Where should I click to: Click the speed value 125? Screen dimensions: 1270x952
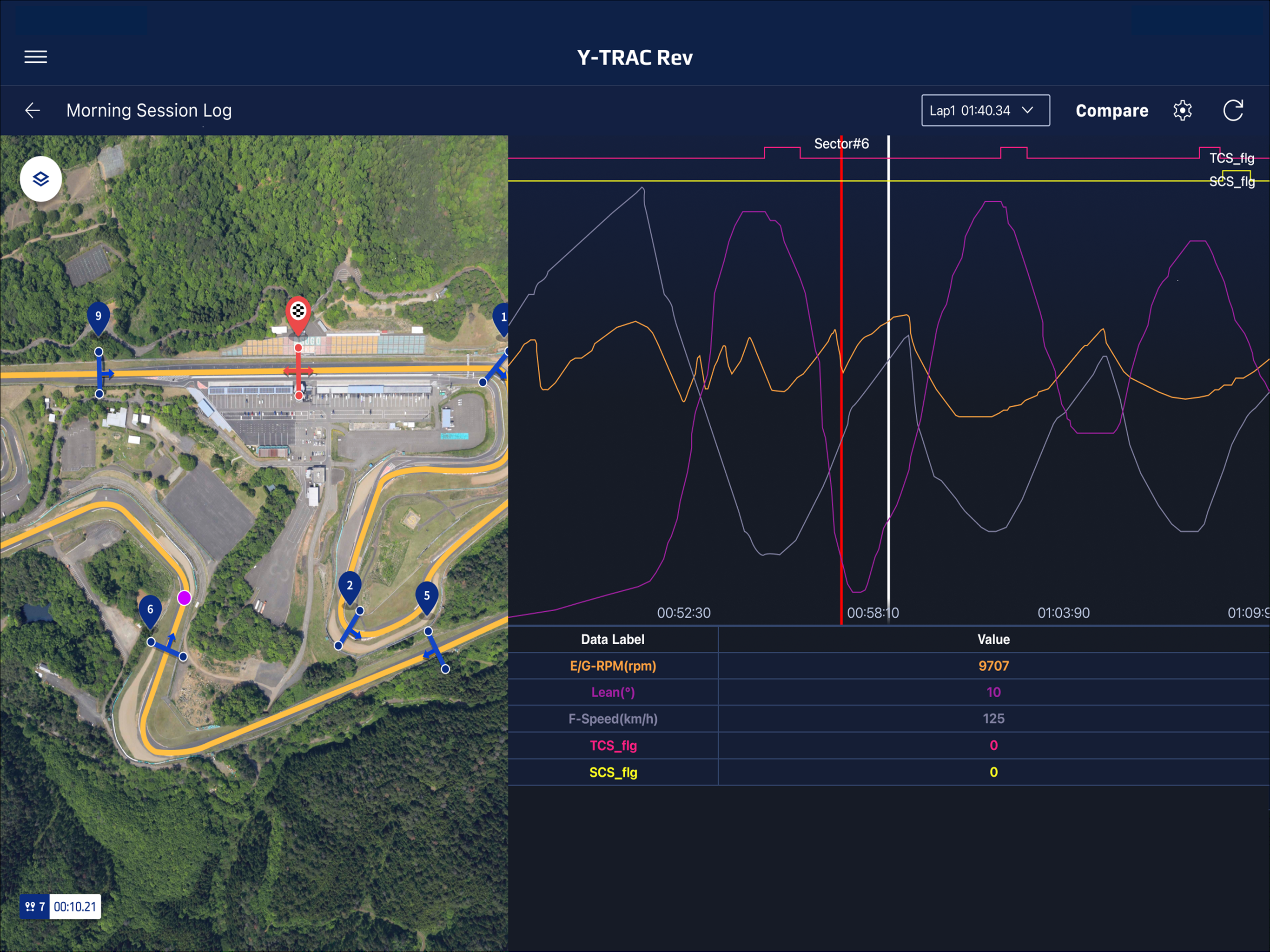[x=993, y=719]
